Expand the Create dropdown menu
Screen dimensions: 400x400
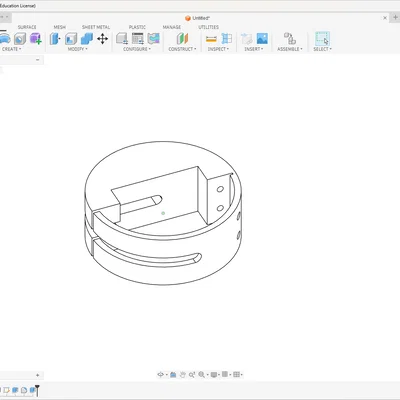[11, 49]
